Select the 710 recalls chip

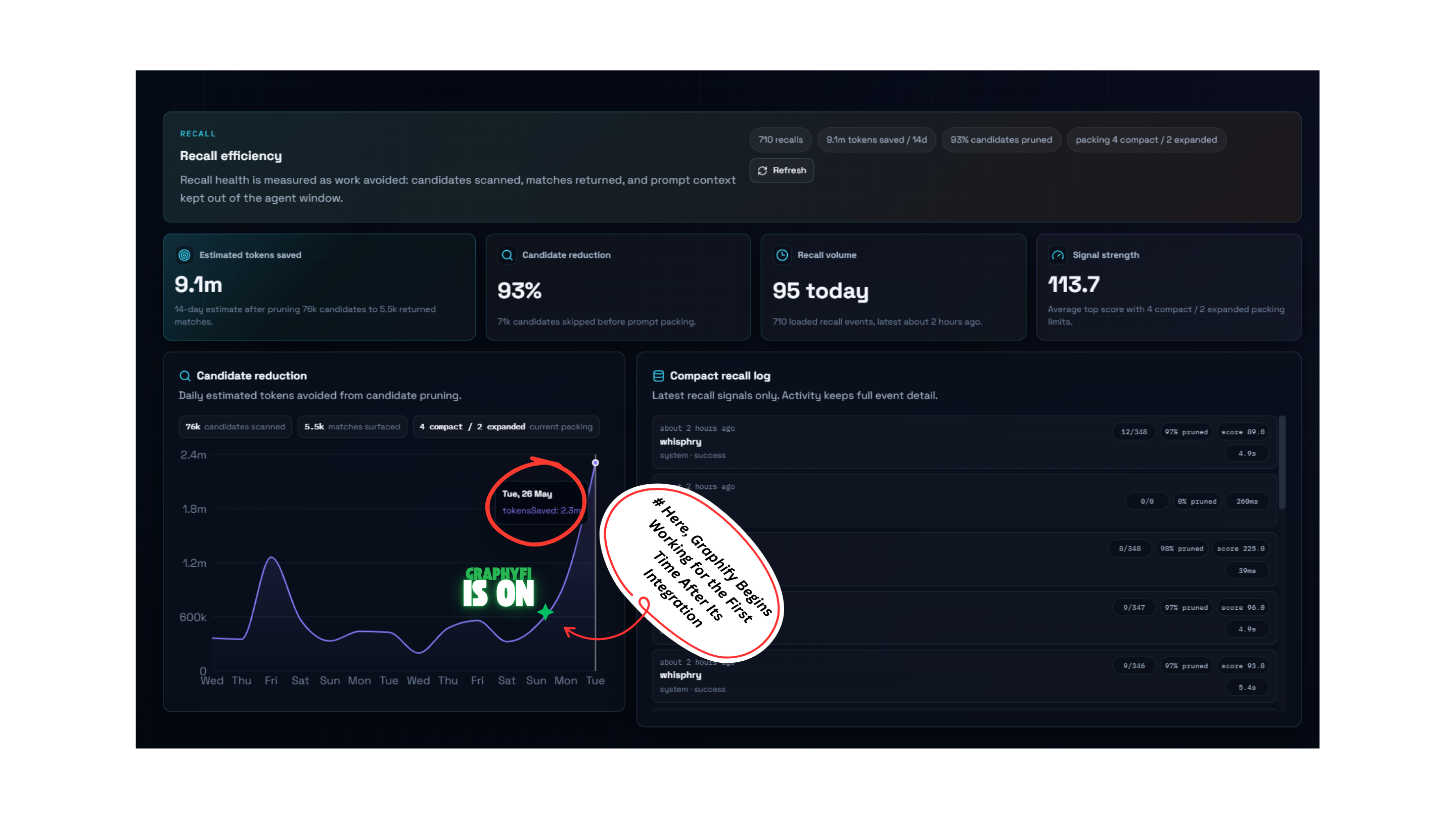(x=781, y=140)
